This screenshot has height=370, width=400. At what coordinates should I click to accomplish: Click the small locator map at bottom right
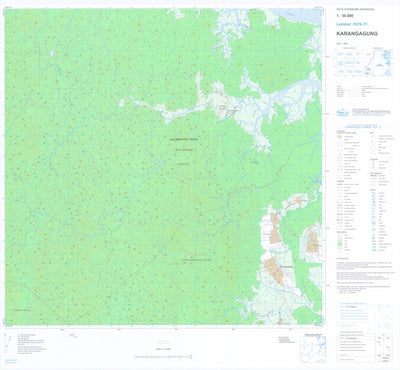click(x=313, y=349)
